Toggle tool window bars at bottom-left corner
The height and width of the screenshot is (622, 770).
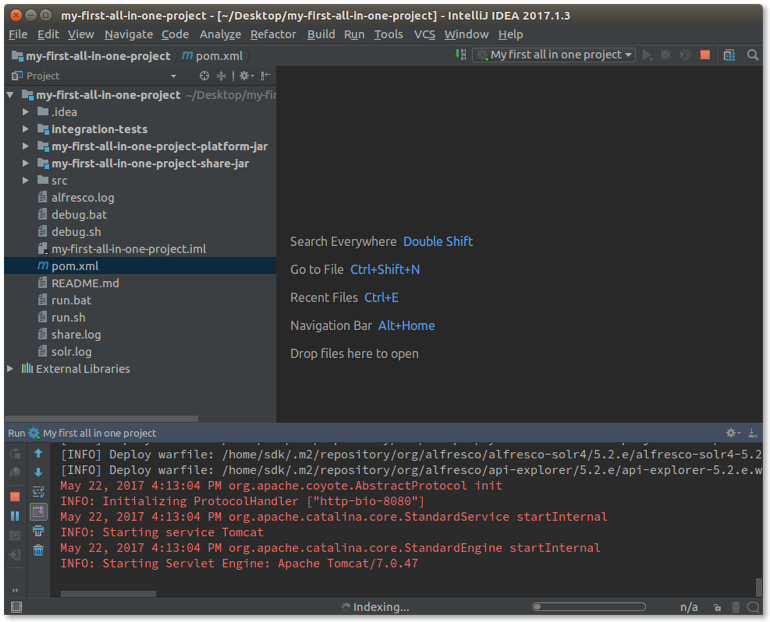point(16,607)
